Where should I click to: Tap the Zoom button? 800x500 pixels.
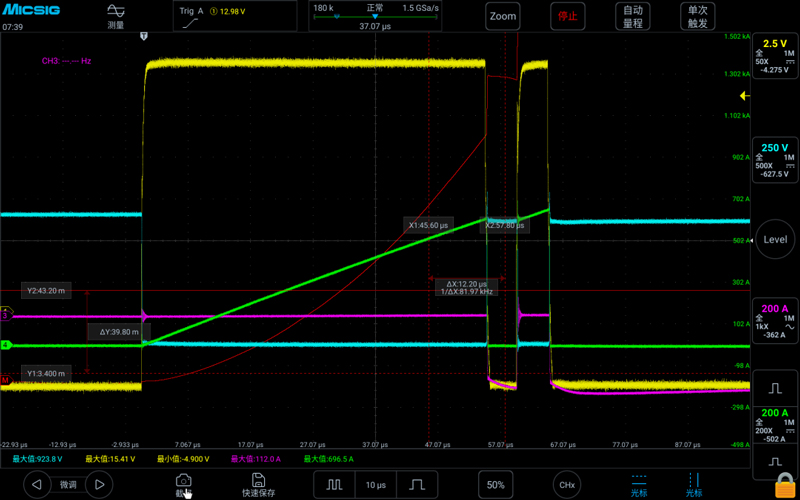503,16
